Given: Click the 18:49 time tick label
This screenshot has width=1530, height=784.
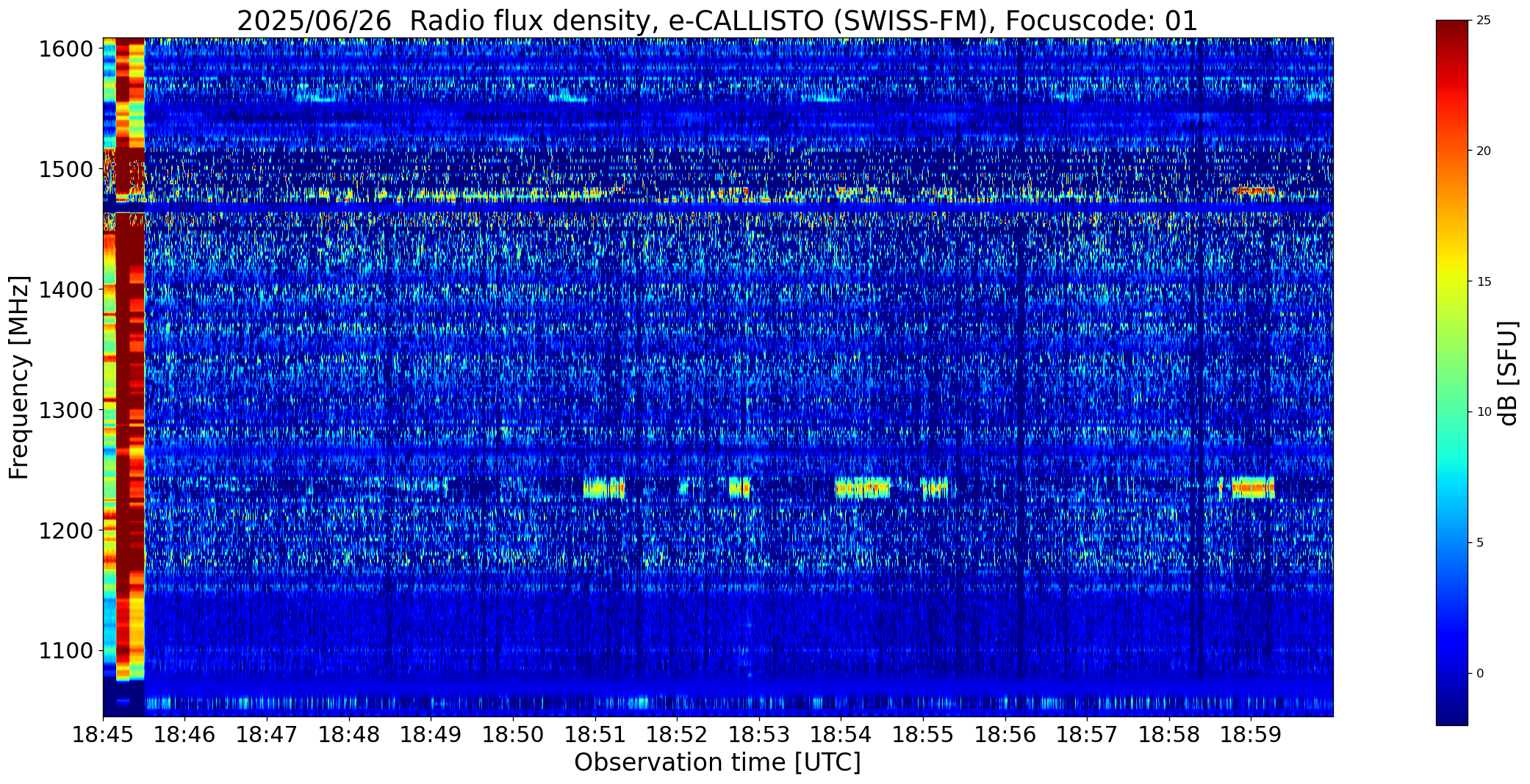Looking at the screenshot, I should (x=431, y=735).
